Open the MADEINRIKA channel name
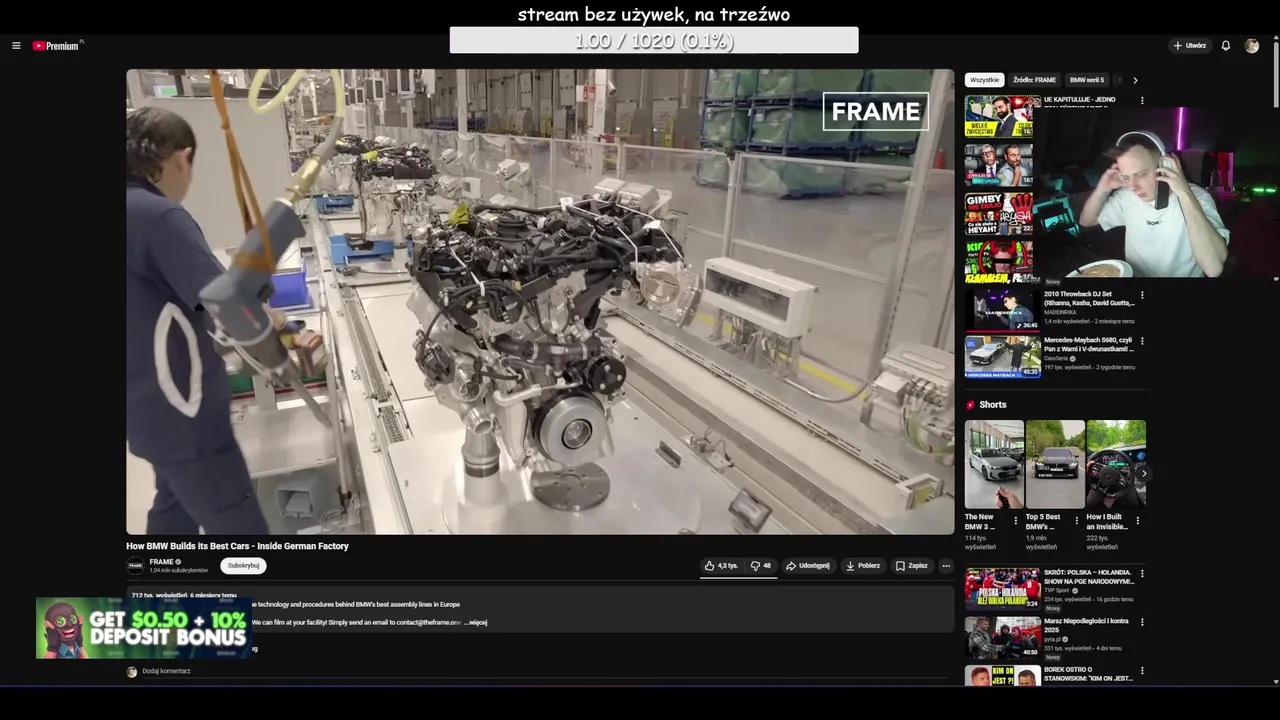Screen dimensions: 1280x720 1060,313
